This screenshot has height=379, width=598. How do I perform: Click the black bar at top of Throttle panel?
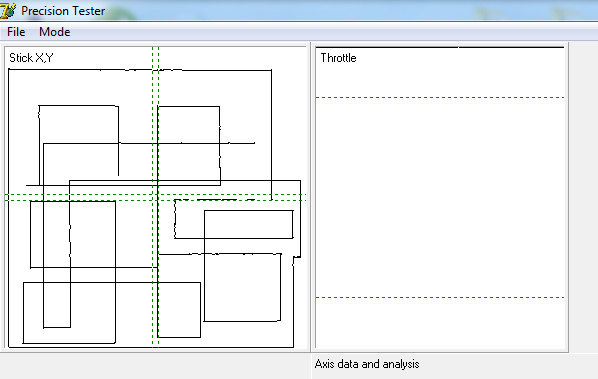click(x=440, y=47)
